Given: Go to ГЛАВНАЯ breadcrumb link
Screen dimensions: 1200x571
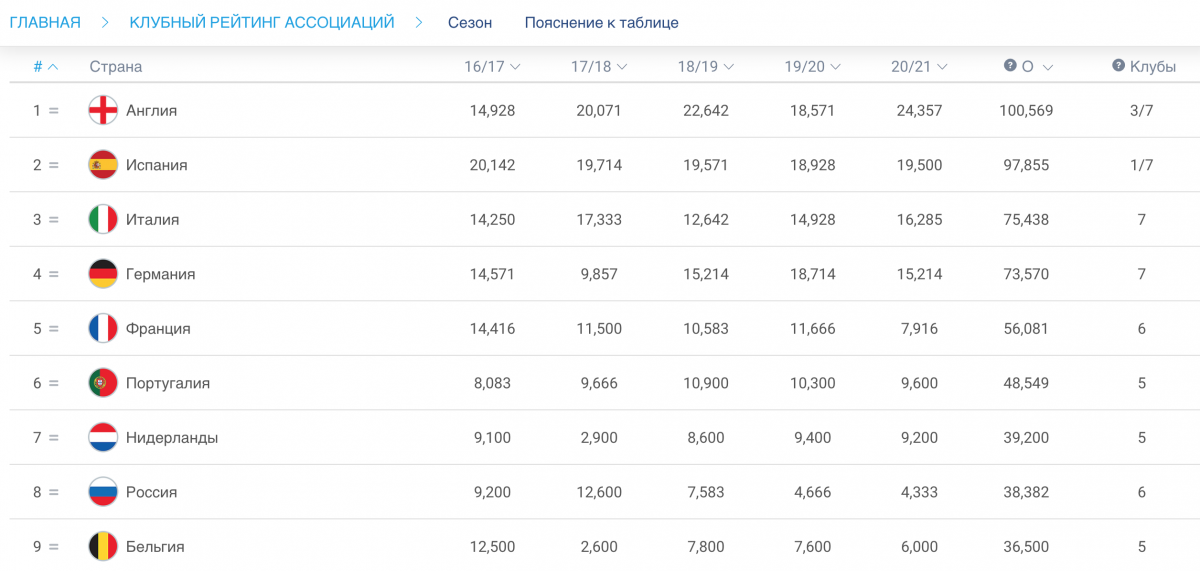Looking at the screenshot, I should pos(45,22).
